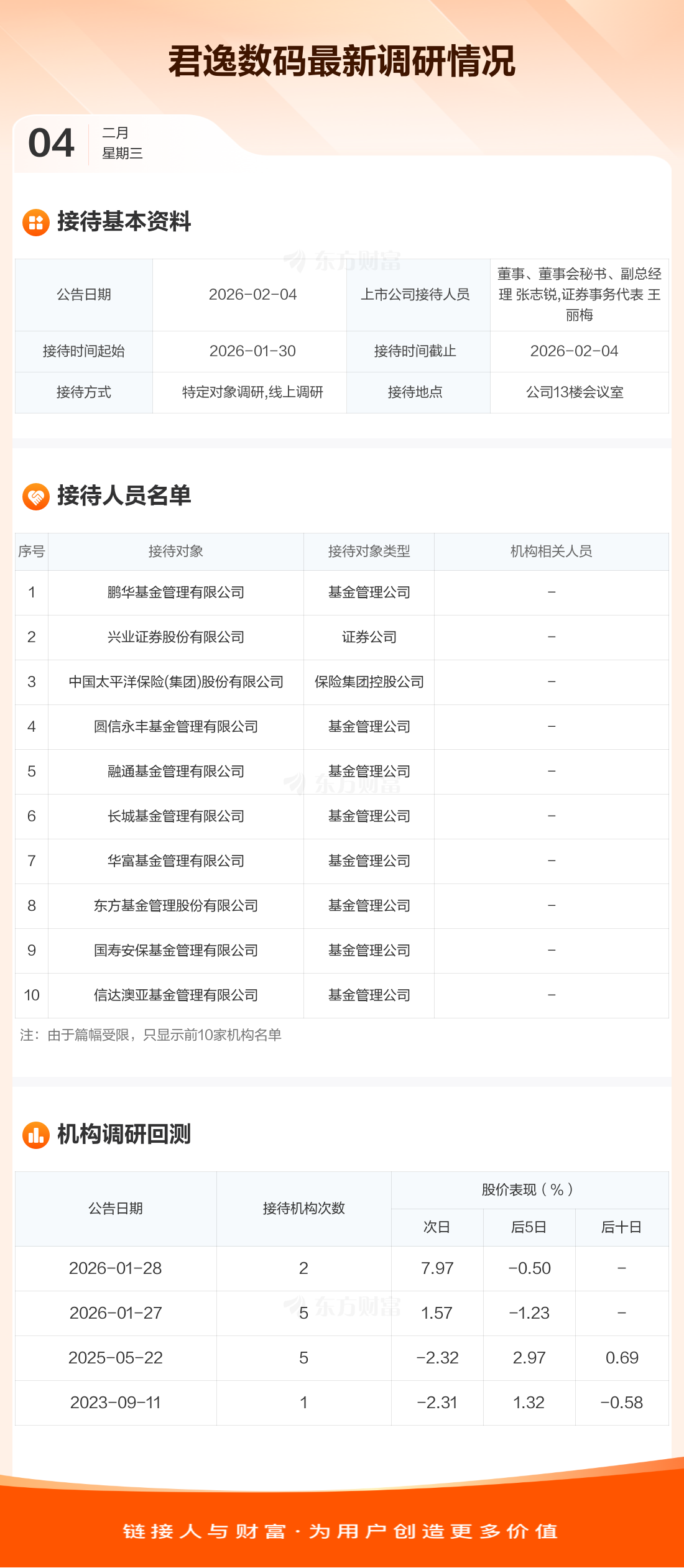The height and width of the screenshot is (1568, 684).
Task: Select the 接待对象类型 column header
Action: [x=369, y=551]
